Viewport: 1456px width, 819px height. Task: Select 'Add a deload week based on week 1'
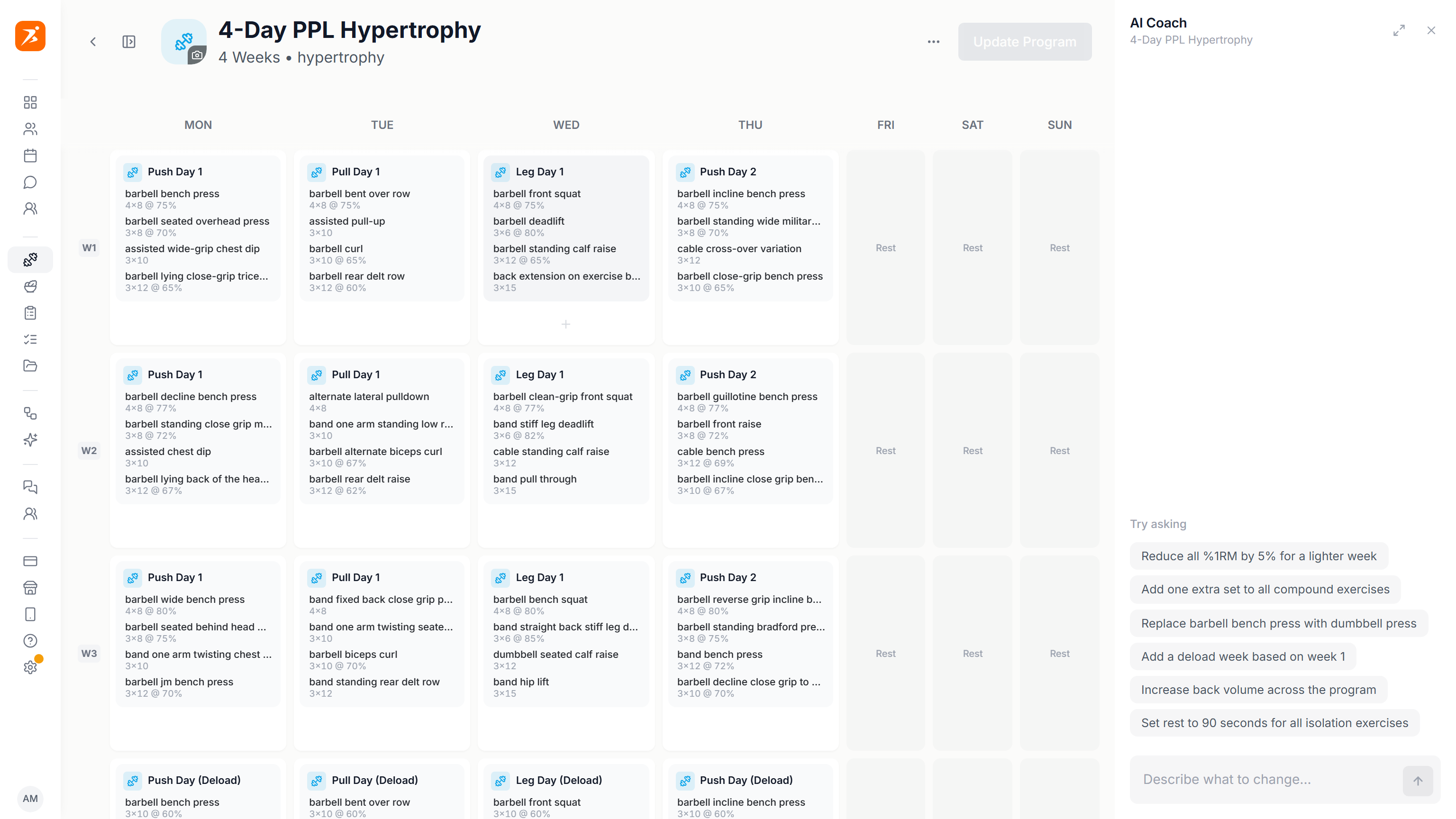(1243, 656)
